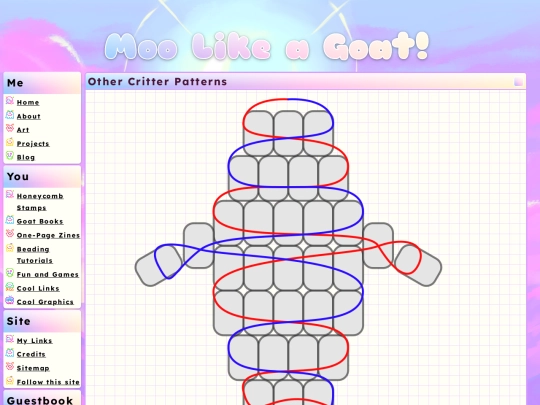
Task: Click the icon beside Goat Books
Action: click(x=10, y=220)
